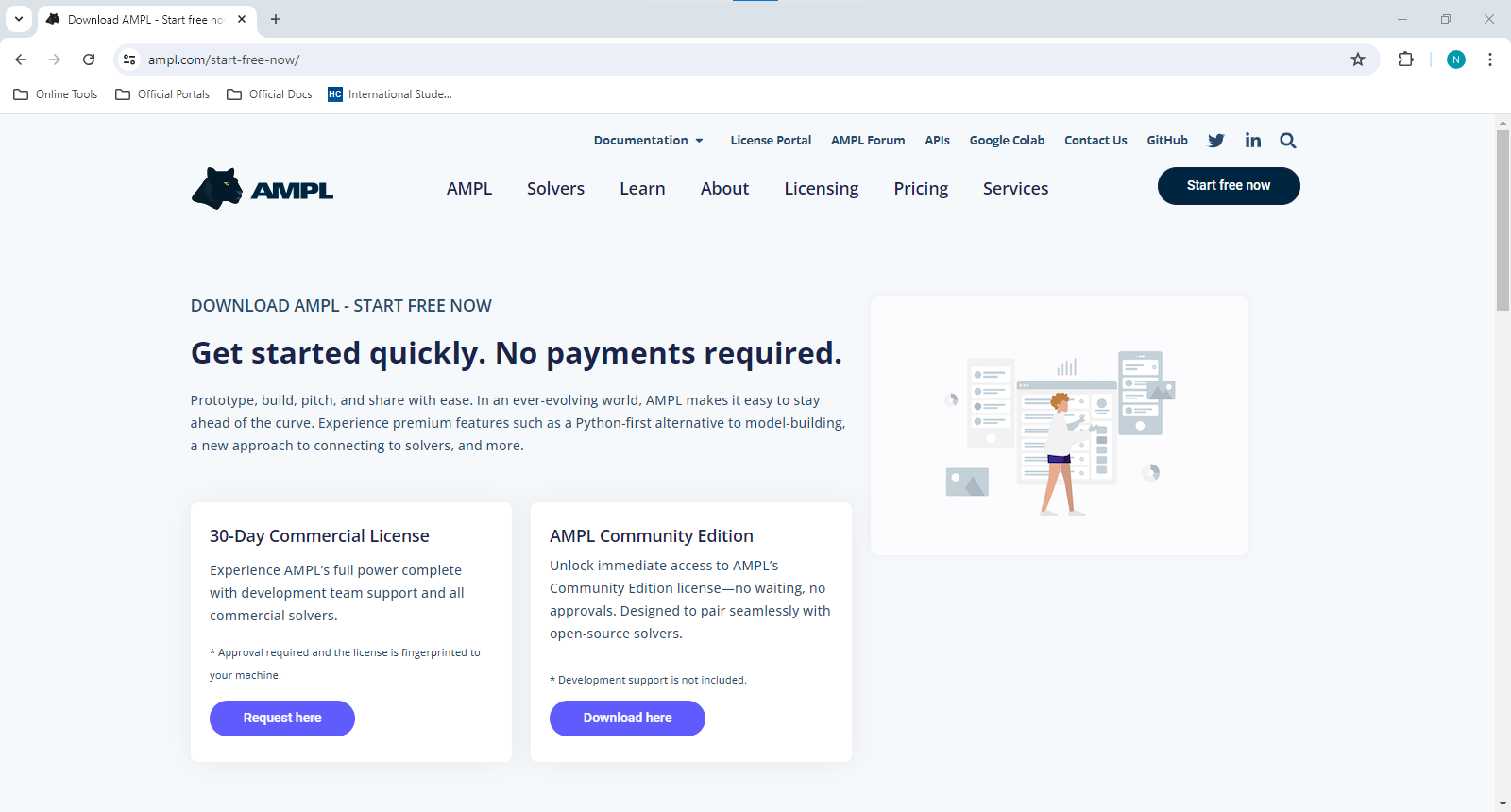Click the 'DOWNLOAD AMPL - START FREE NOW' text
The height and width of the screenshot is (812, 1511).
coord(341,306)
